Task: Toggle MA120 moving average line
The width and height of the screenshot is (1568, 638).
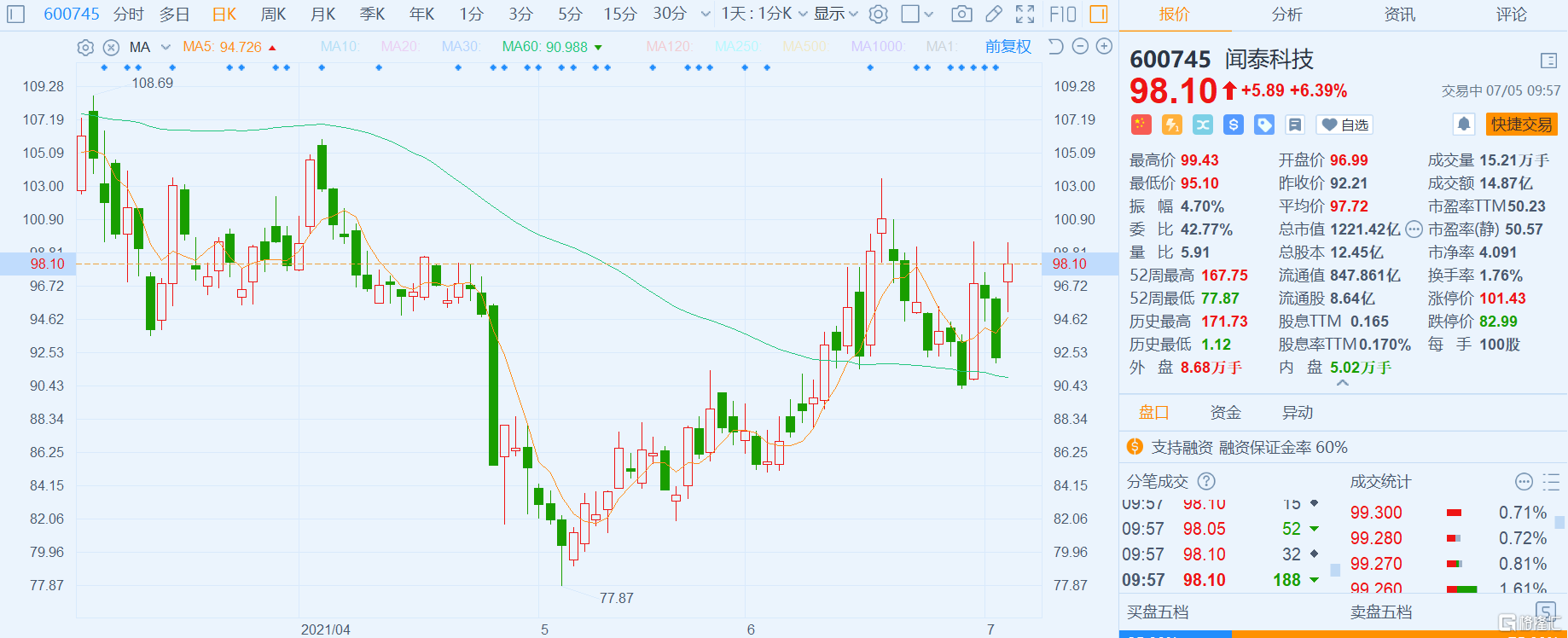Action: click(x=669, y=47)
